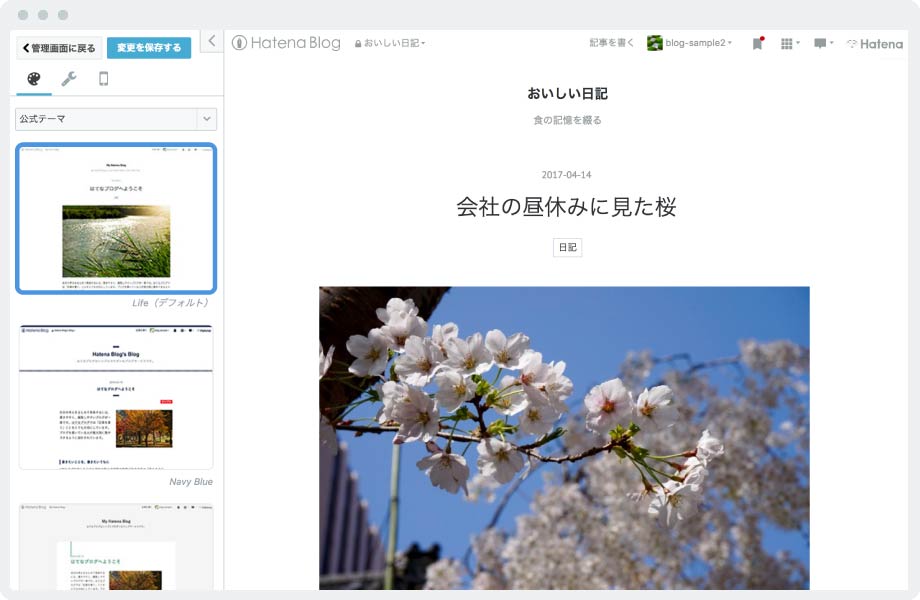
Task: Switch to the wrench customize tab
Action: click(x=69, y=79)
